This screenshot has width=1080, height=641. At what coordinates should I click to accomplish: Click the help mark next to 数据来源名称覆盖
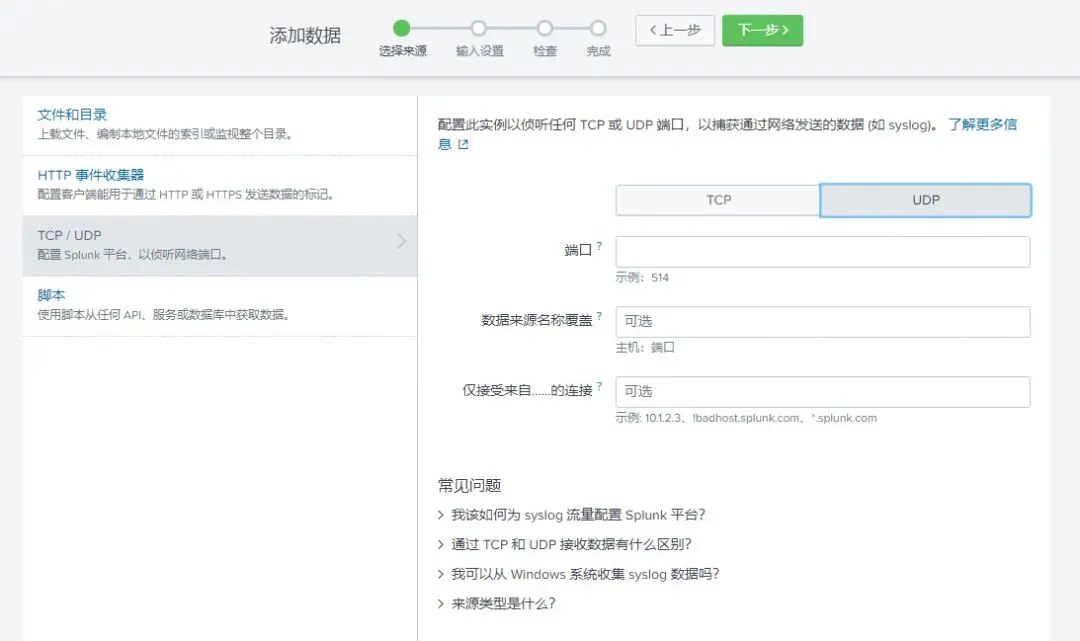tap(599, 316)
